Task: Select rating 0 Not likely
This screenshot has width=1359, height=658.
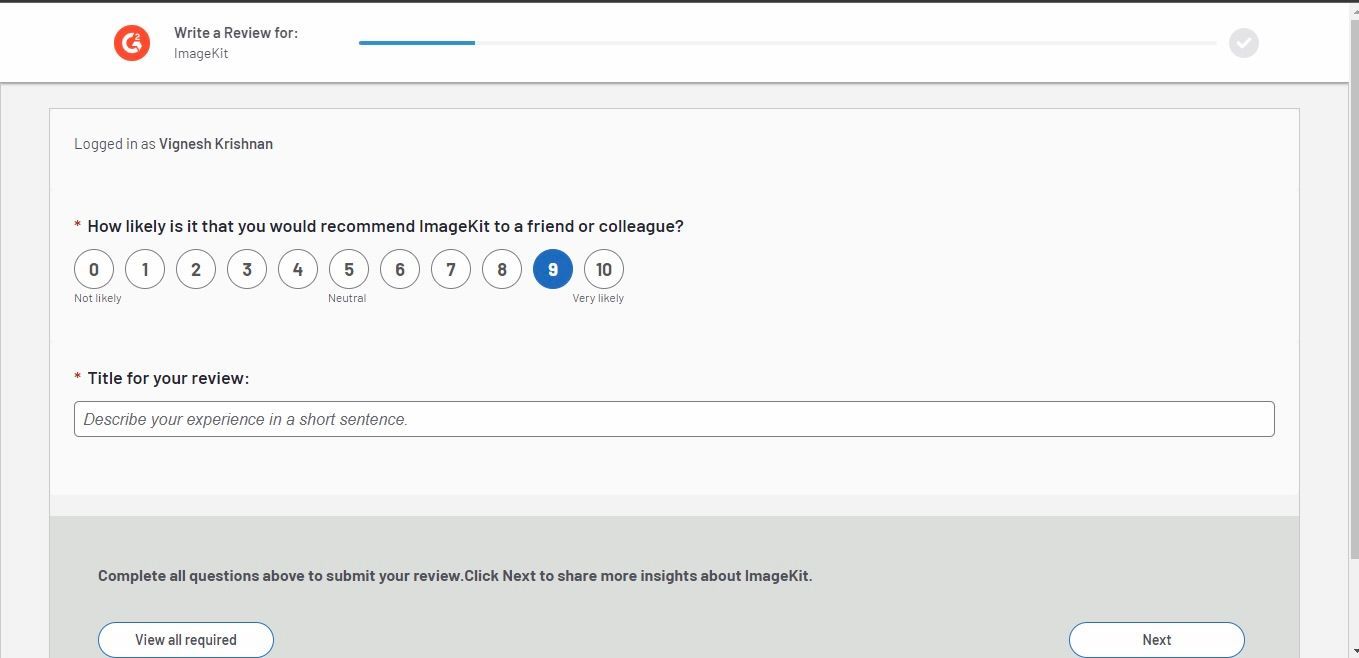Action: 94,269
